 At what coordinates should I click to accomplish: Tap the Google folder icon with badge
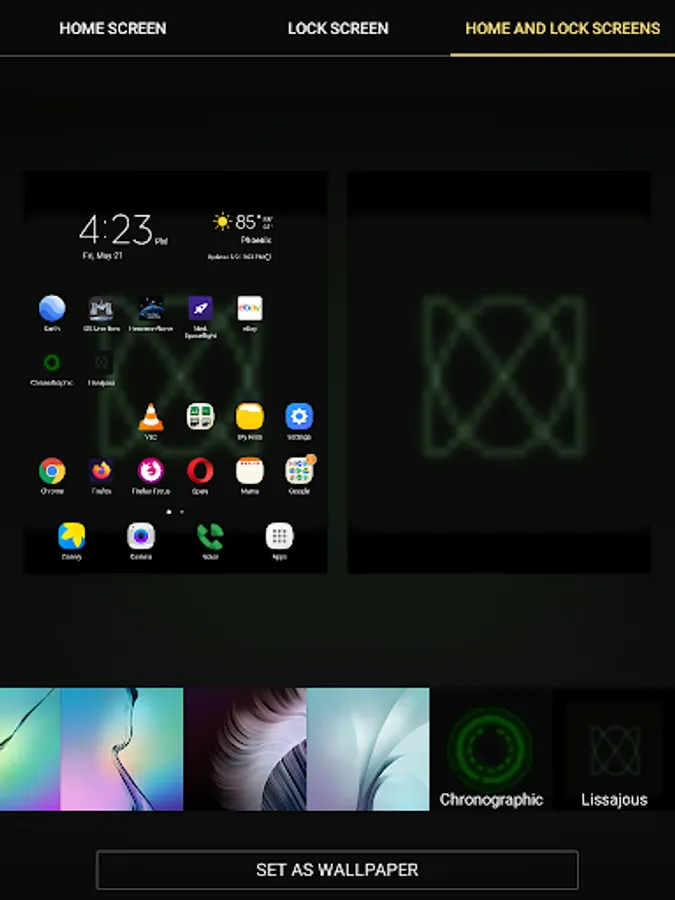(x=299, y=471)
